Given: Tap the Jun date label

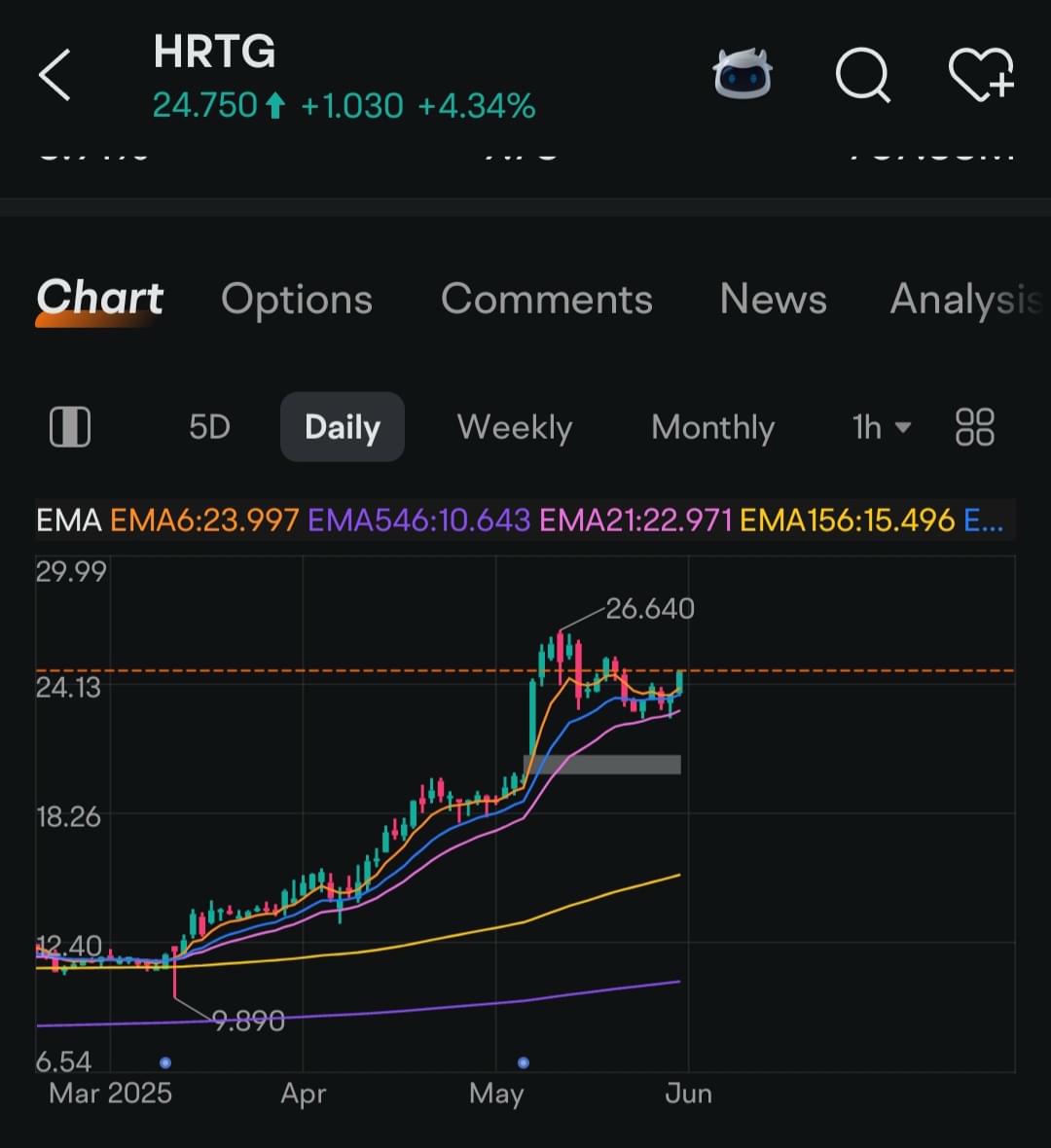Looking at the screenshot, I should click(688, 1094).
